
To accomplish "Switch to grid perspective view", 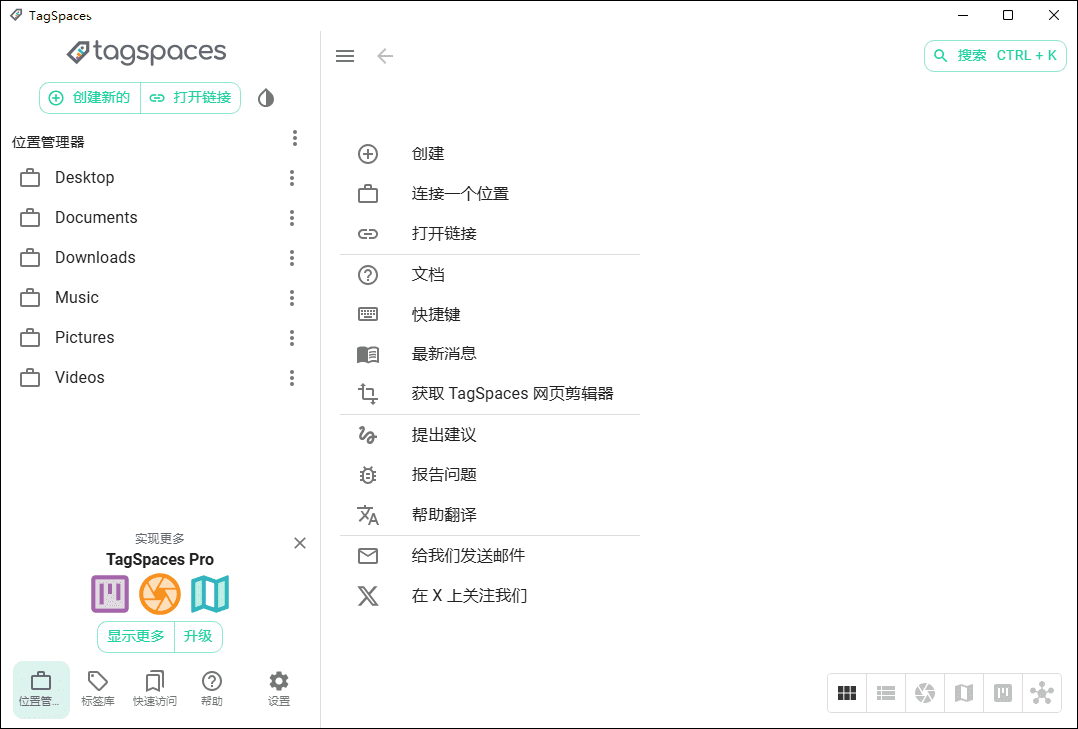I will 846,692.
